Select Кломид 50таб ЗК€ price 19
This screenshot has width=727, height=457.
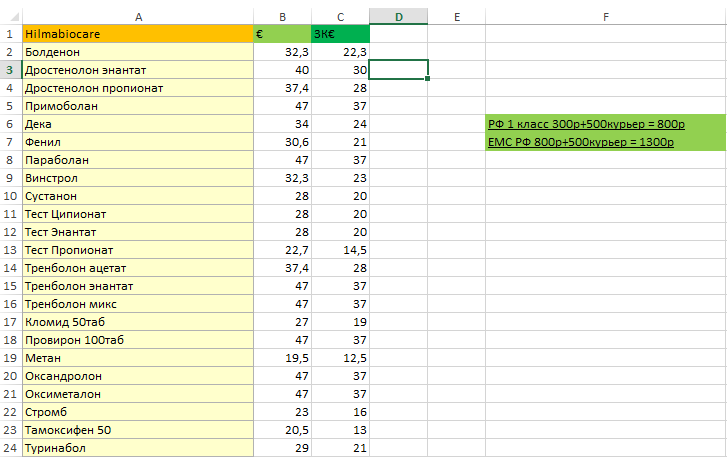(340, 322)
